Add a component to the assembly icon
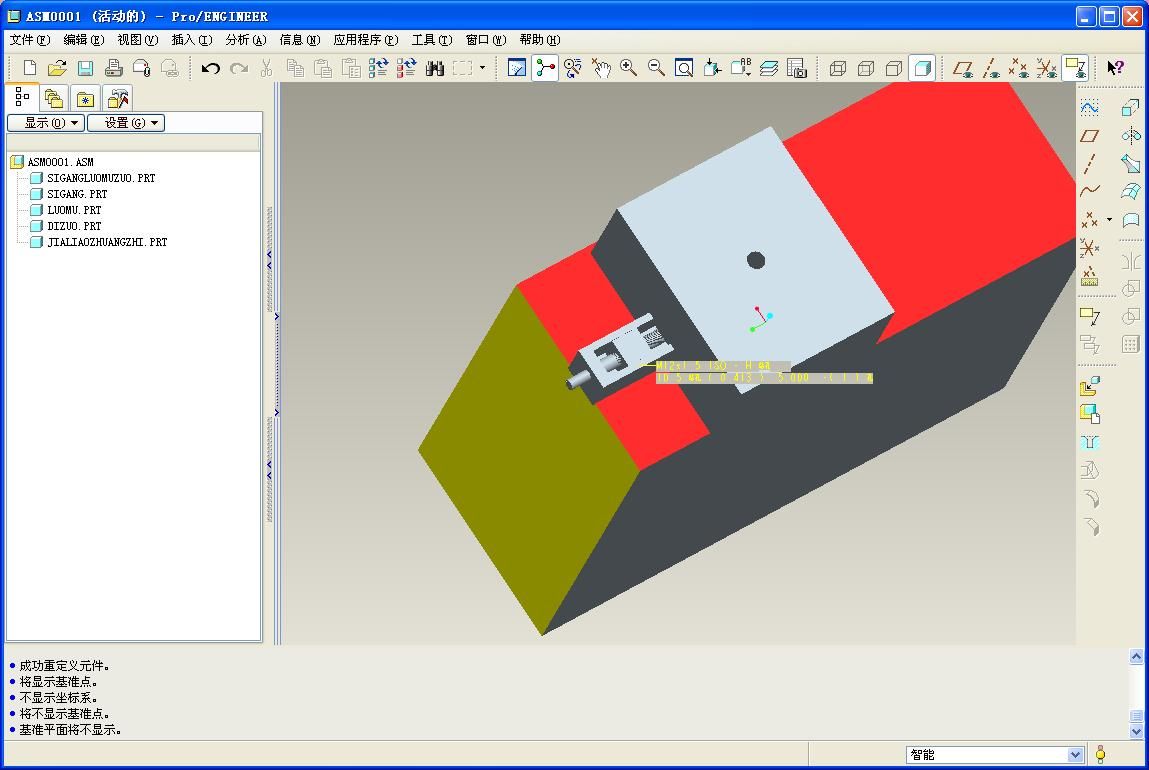This screenshot has width=1149, height=770. [x=1090, y=385]
